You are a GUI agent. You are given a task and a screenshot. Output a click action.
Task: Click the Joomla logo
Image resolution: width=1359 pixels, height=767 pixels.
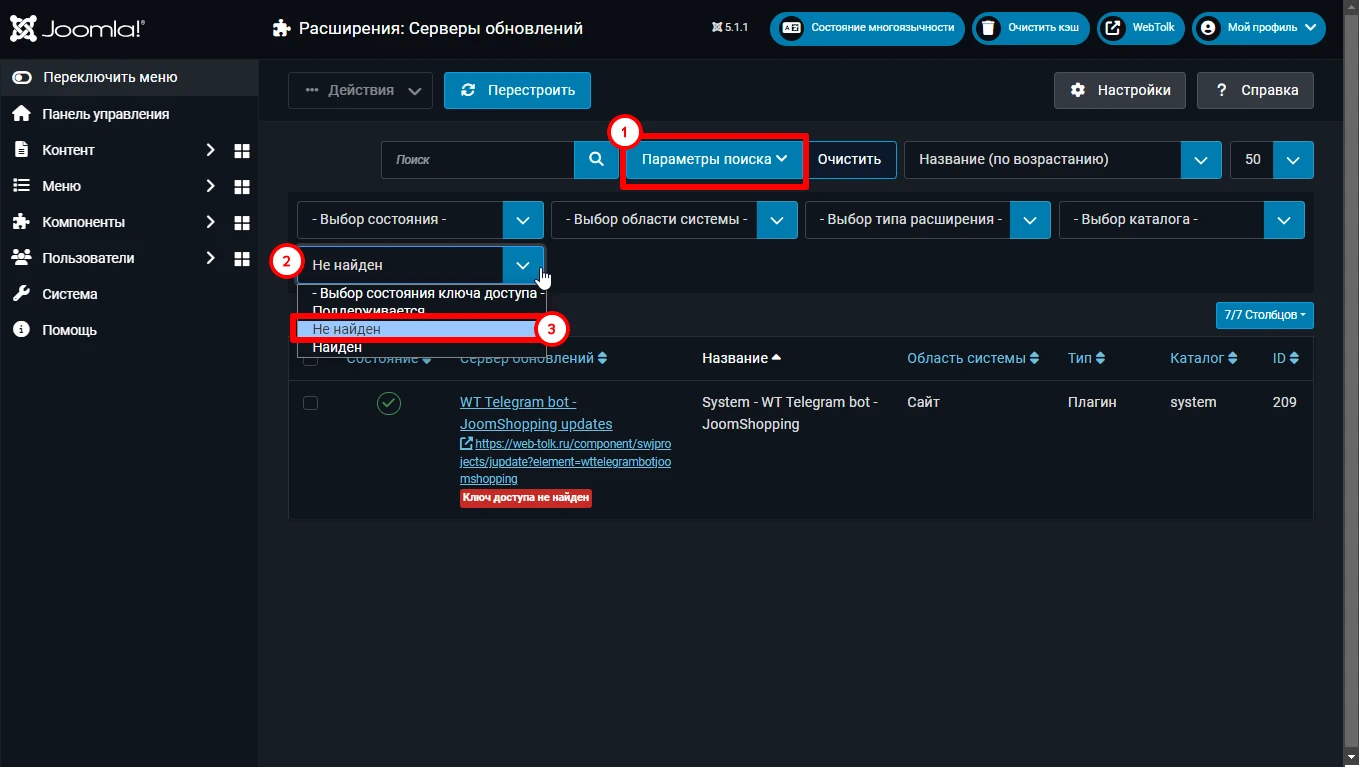pos(78,29)
